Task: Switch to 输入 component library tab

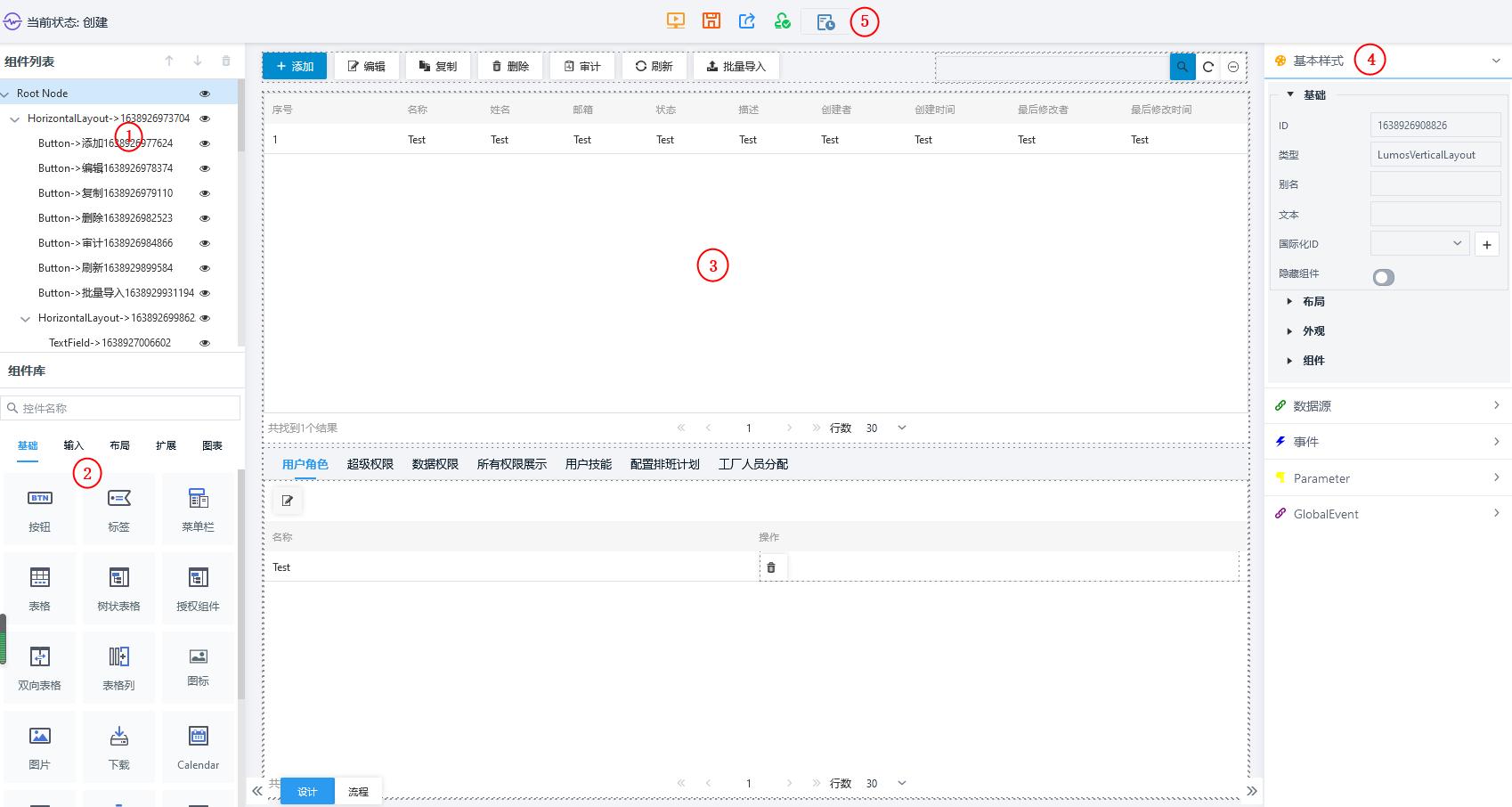Action: point(74,445)
